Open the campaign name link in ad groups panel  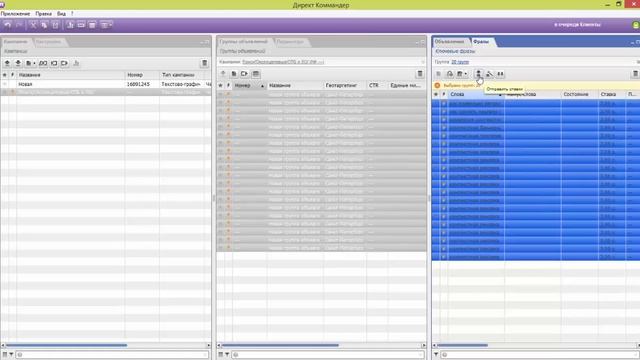pos(282,62)
